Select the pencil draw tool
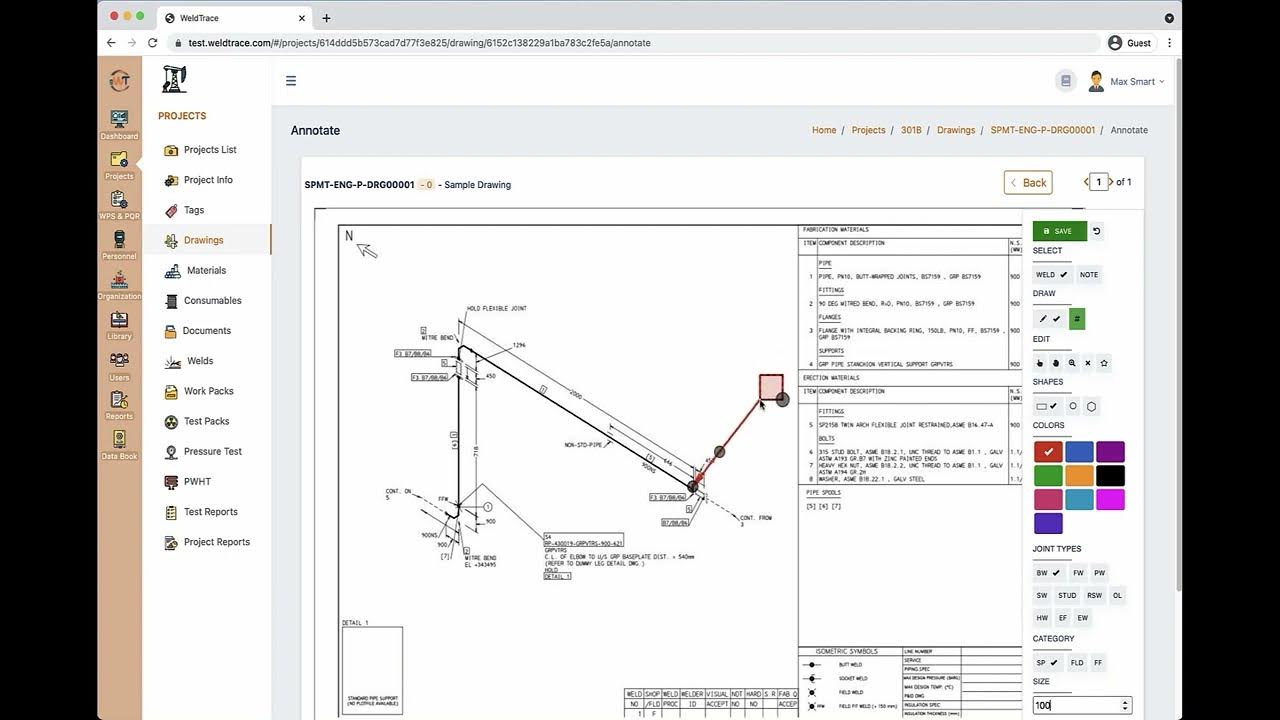Viewport: 1280px width, 720px height. tap(1049, 319)
